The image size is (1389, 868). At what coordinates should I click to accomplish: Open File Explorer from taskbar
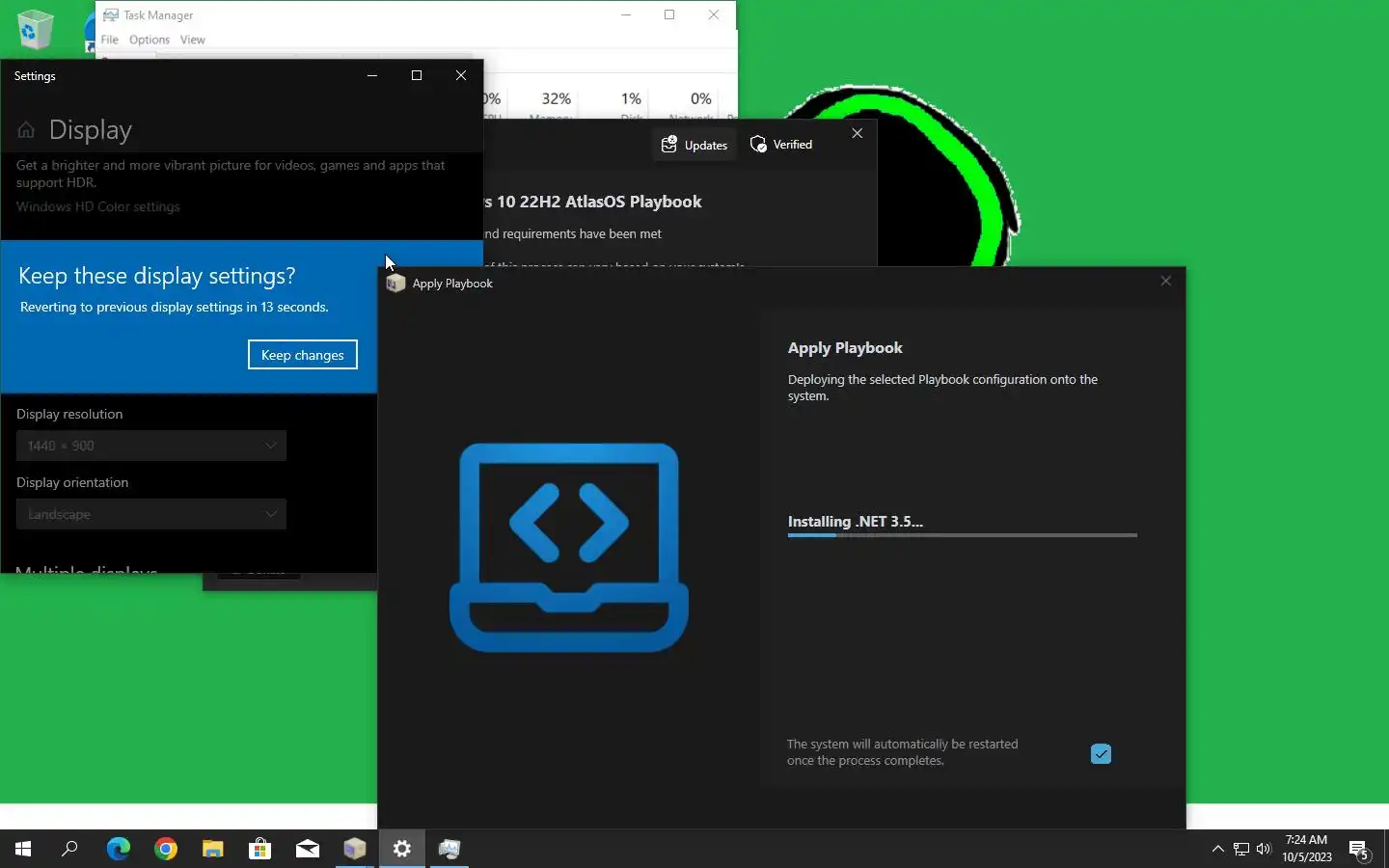(212, 849)
